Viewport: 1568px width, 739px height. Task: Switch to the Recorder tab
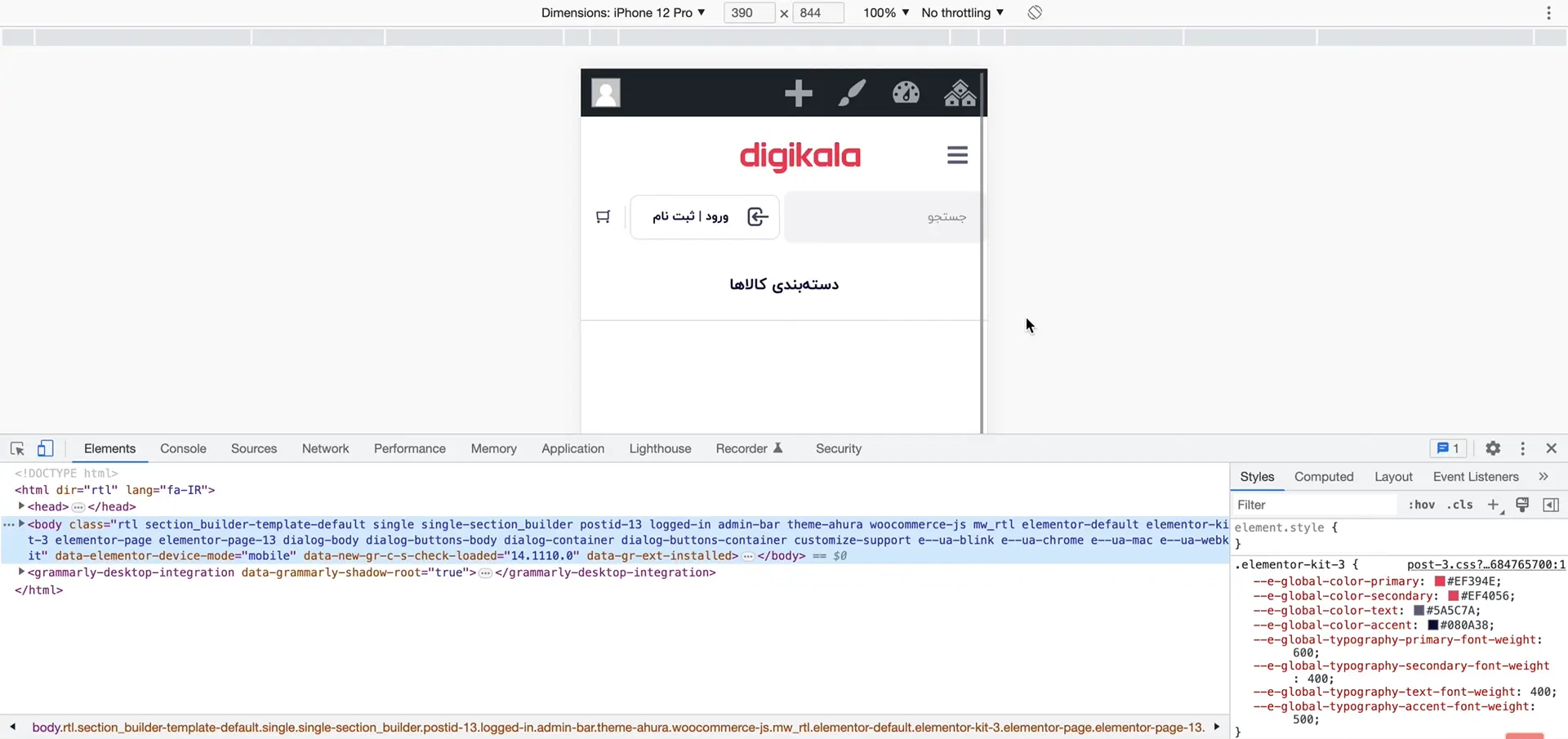pos(749,448)
